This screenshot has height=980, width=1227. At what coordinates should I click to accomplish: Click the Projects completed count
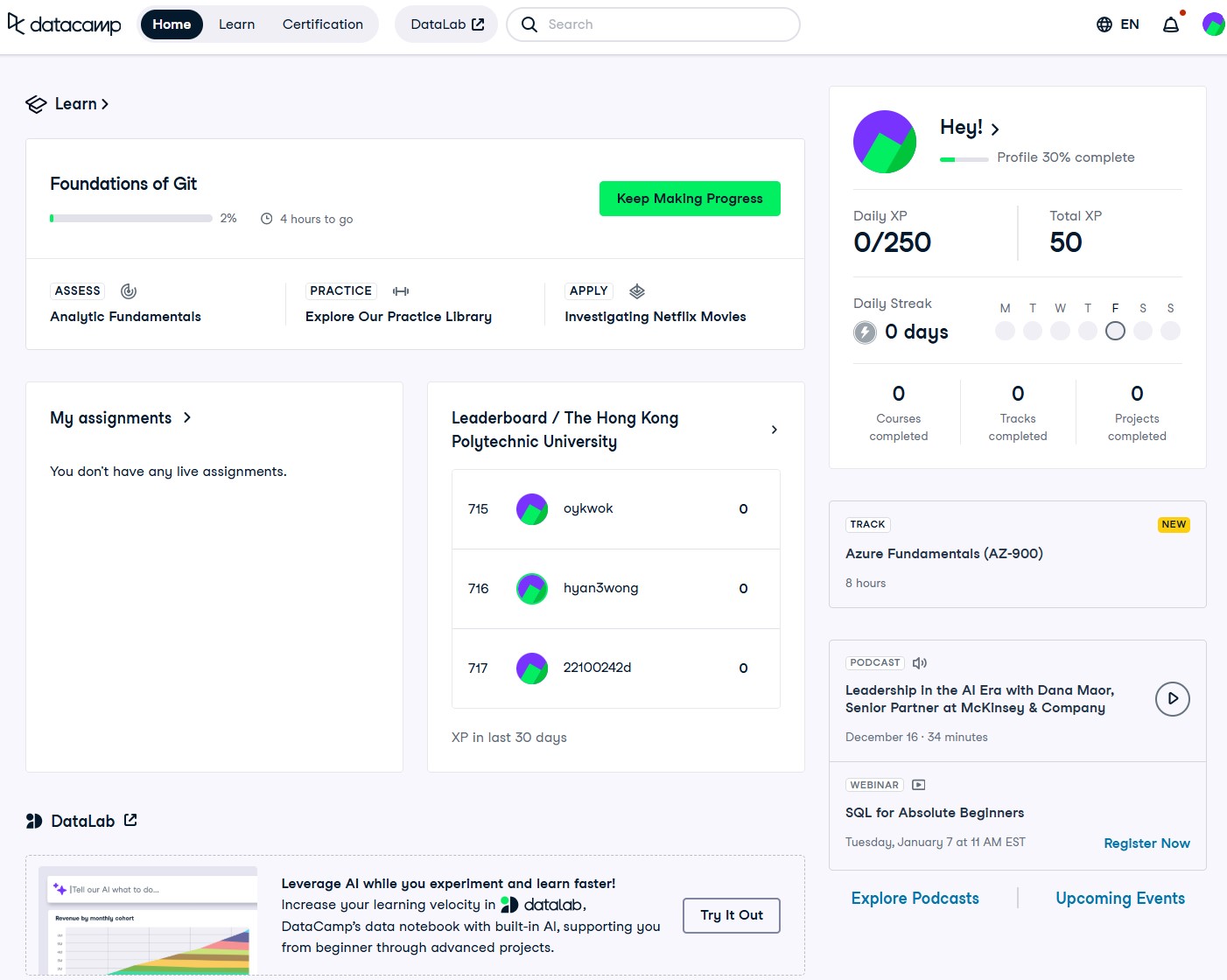[1137, 394]
